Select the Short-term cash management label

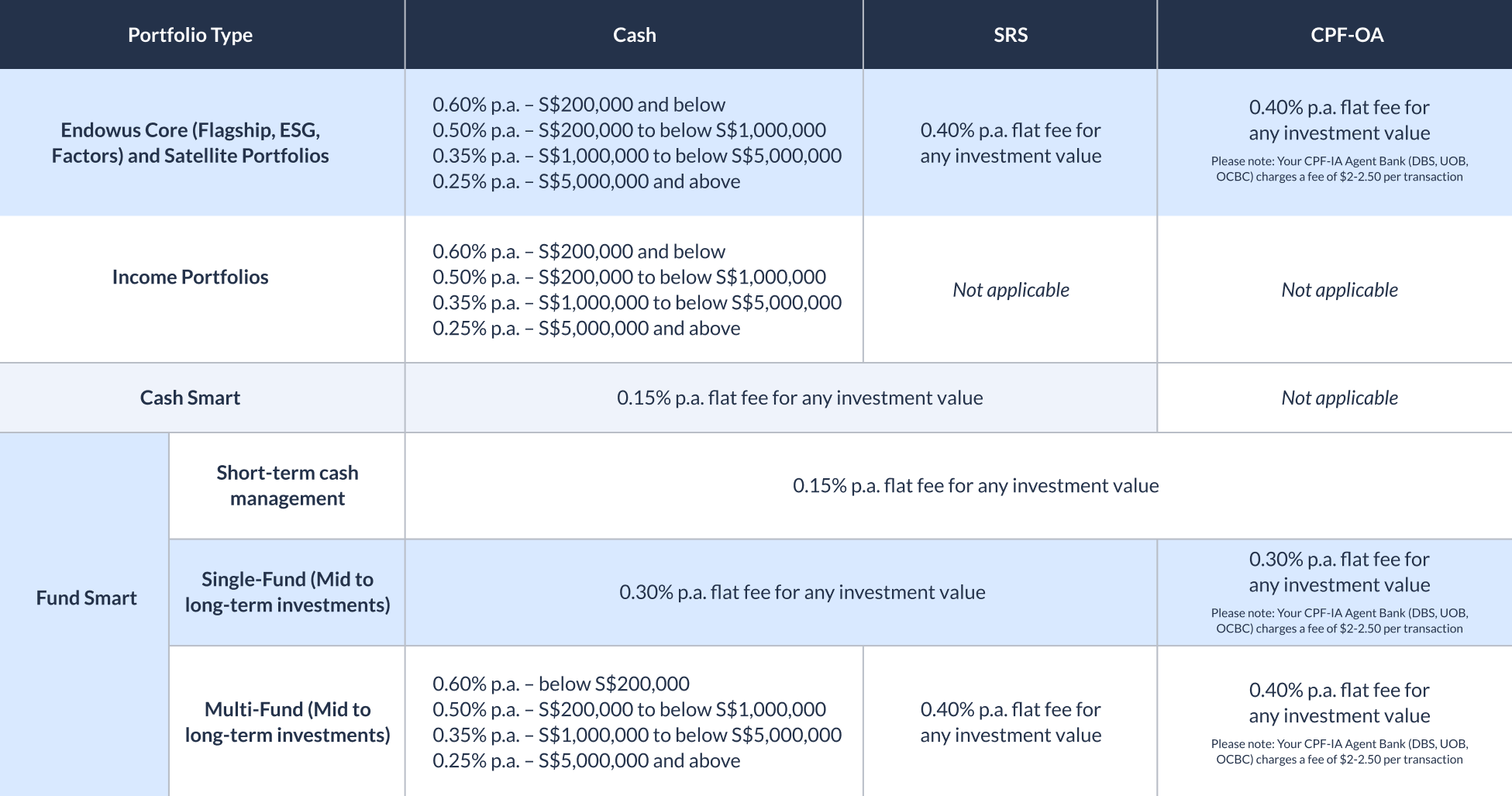click(x=287, y=485)
